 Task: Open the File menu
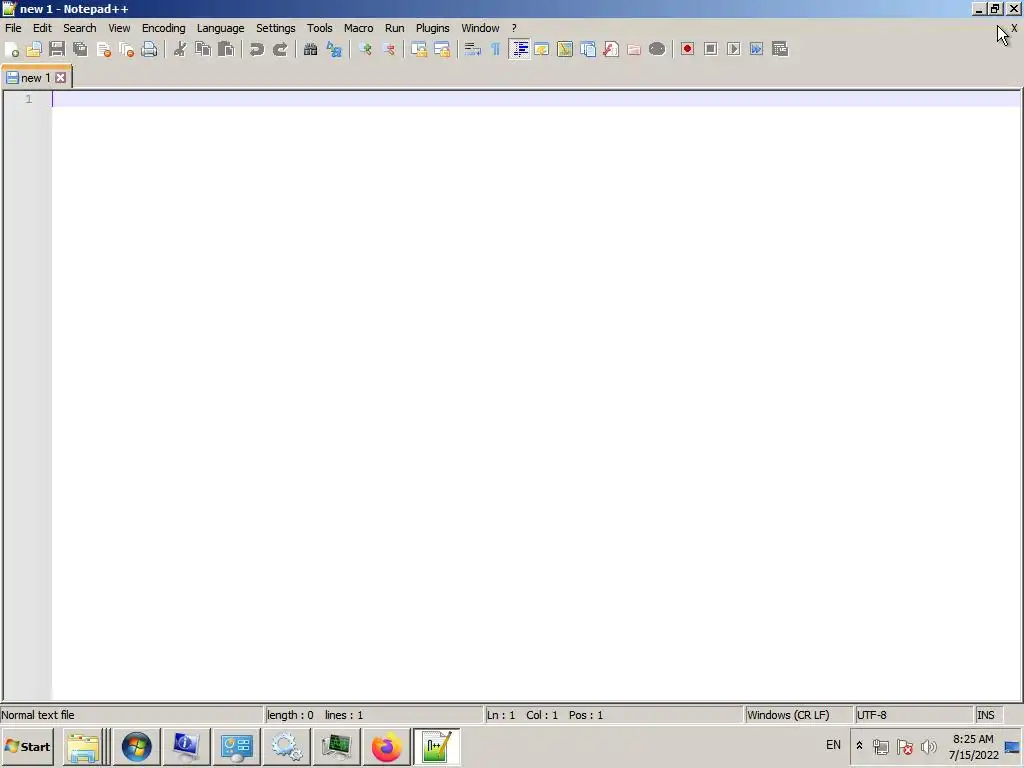click(13, 28)
